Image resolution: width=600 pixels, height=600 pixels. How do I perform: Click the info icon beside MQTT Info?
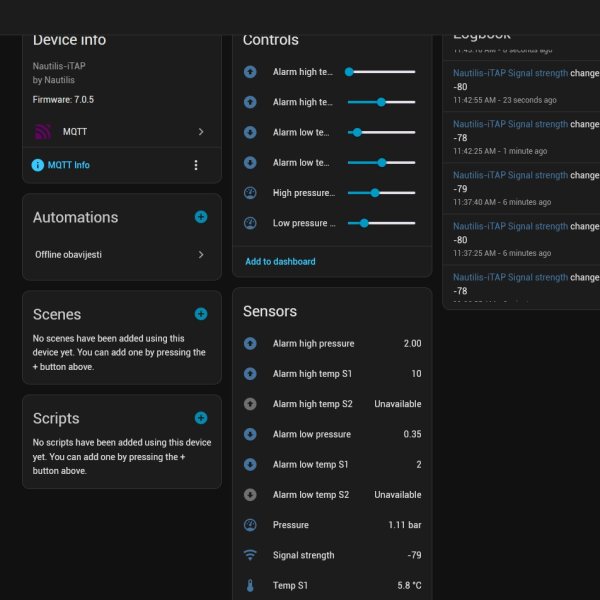pos(38,165)
